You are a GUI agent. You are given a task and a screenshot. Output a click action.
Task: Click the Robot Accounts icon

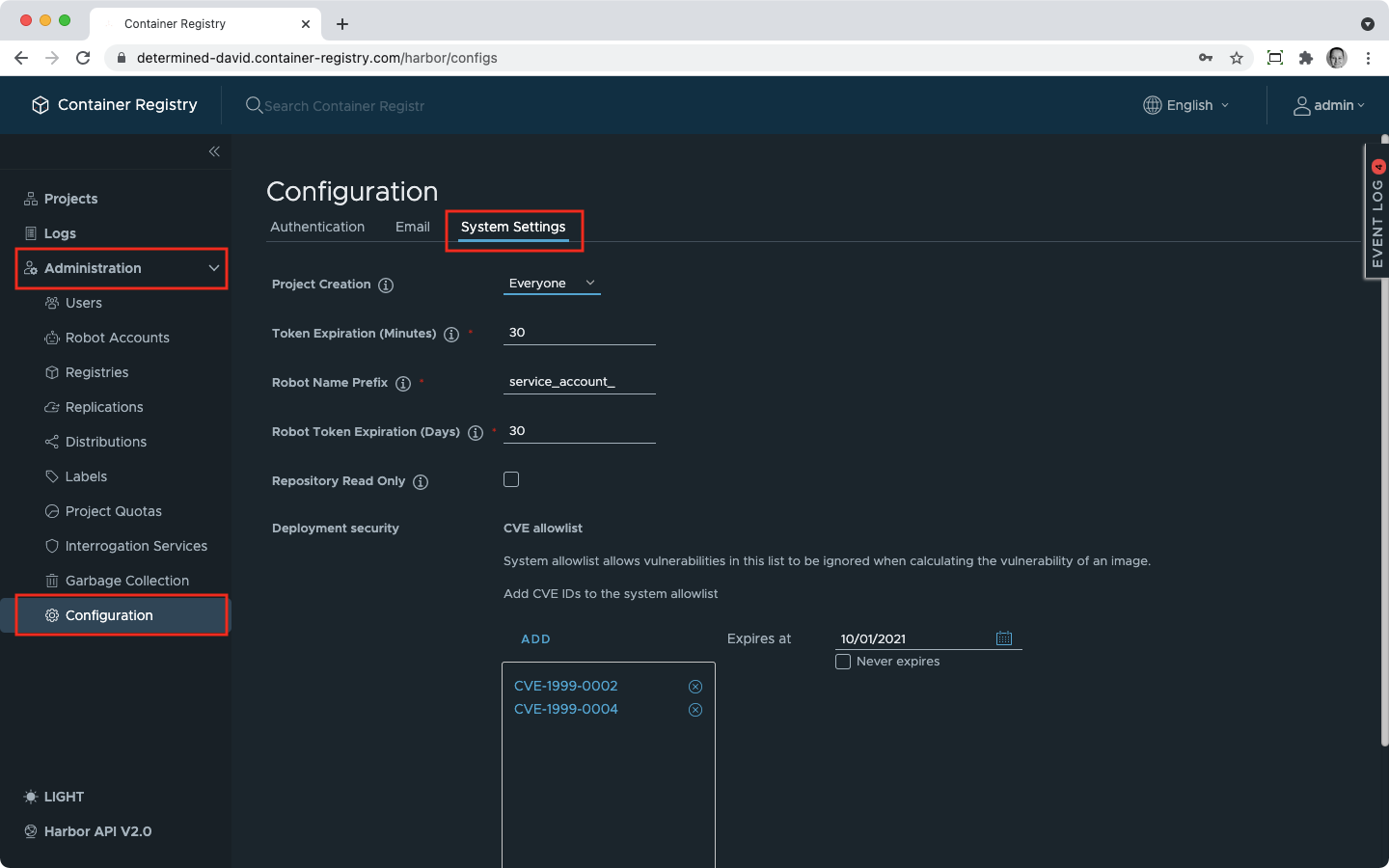pos(52,338)
